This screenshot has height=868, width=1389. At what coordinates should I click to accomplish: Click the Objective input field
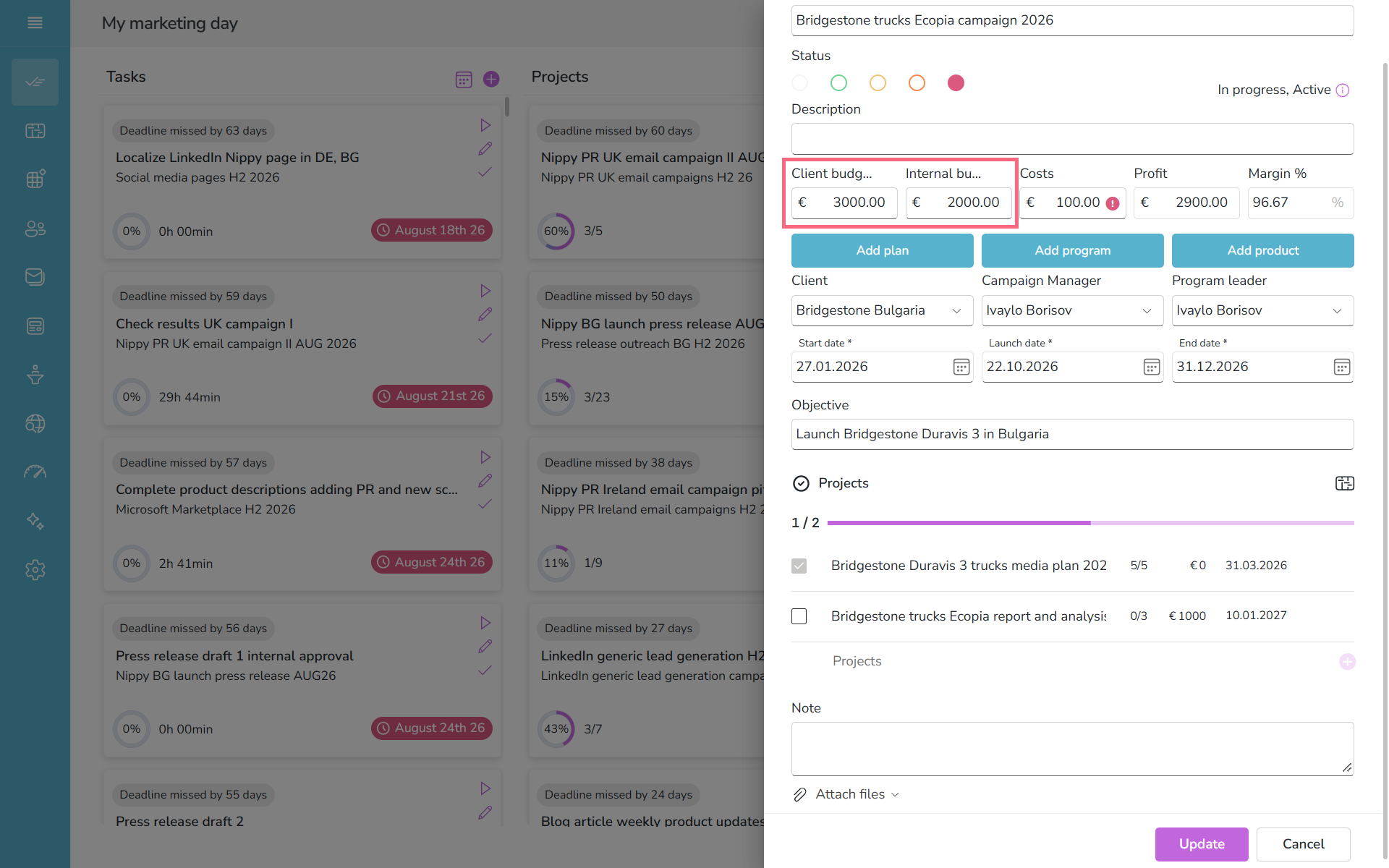point(1072,434)
